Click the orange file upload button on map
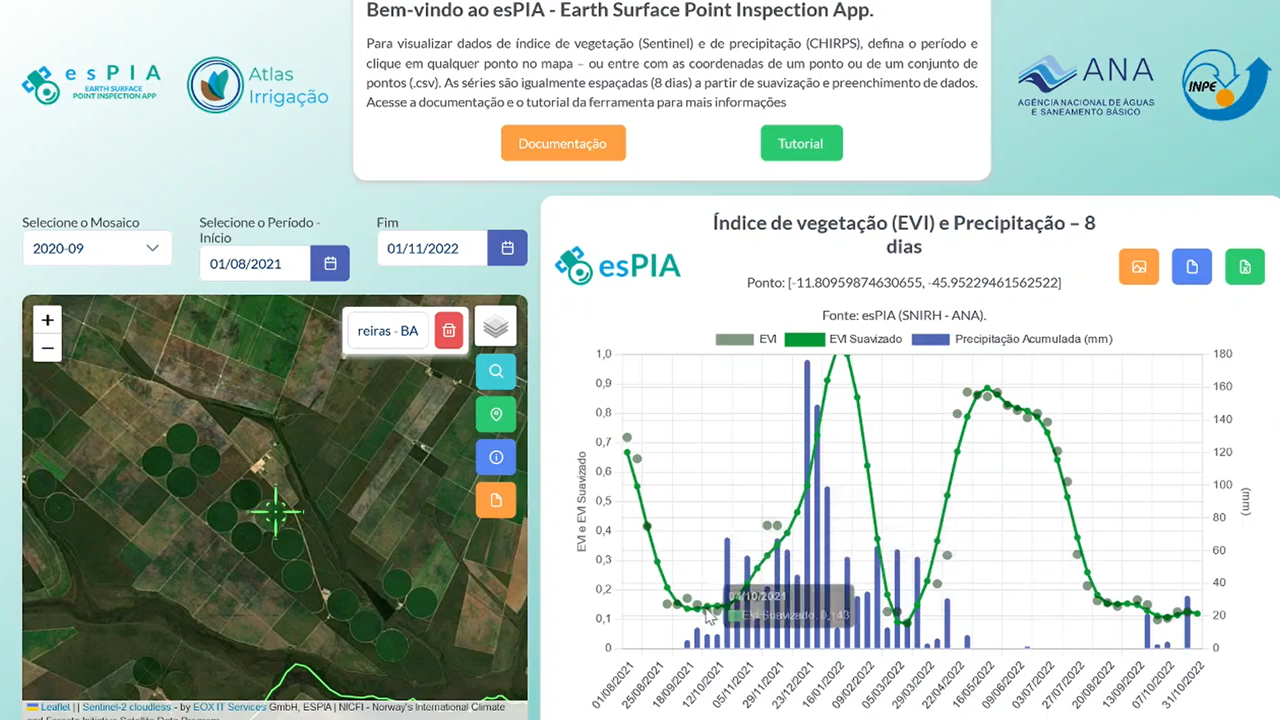Image resolution: width=1280 pixels, height=720 pixels. (x=496, y=499)
